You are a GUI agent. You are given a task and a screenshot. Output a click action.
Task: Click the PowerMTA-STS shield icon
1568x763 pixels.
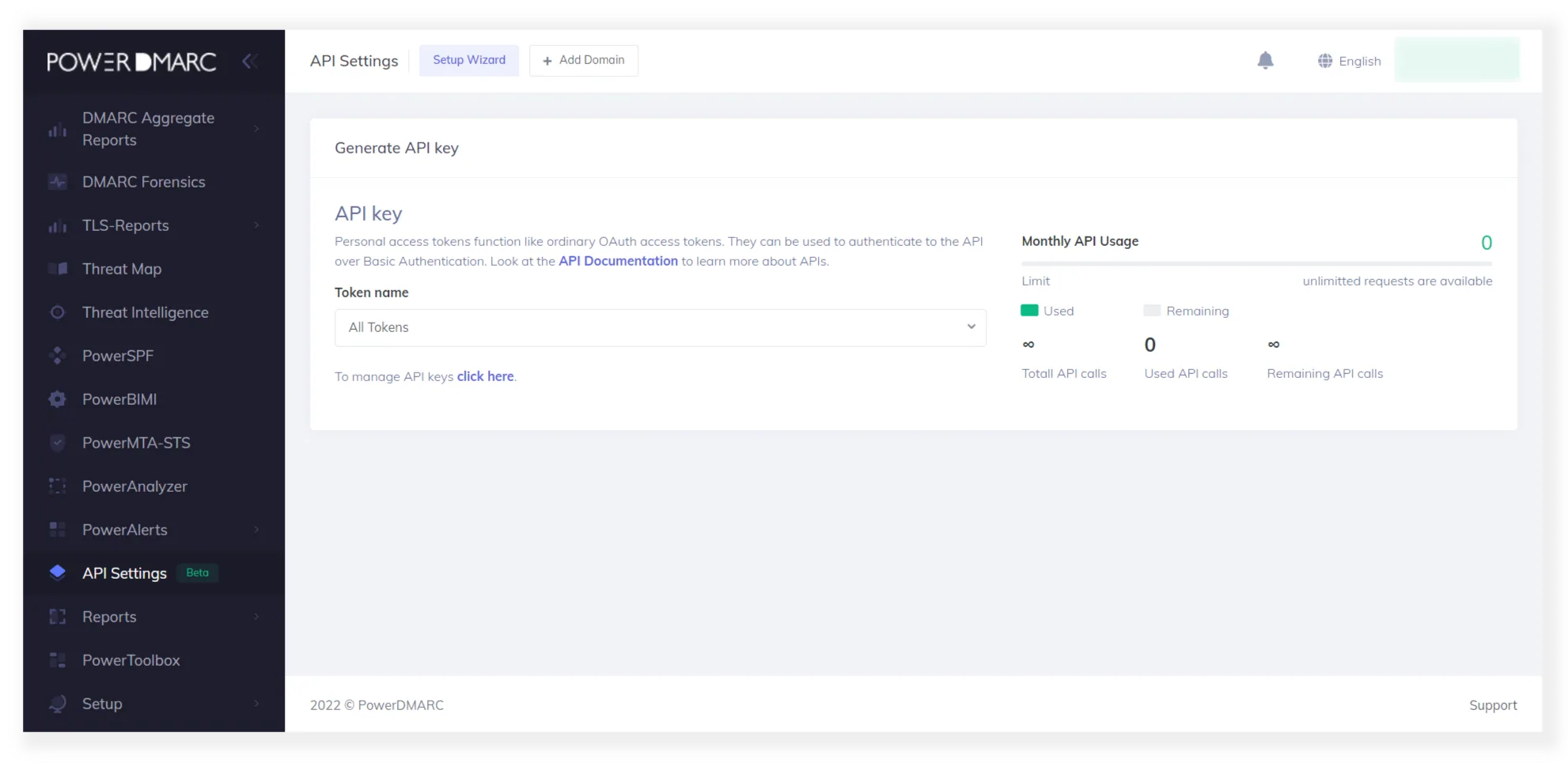[57, 443]
